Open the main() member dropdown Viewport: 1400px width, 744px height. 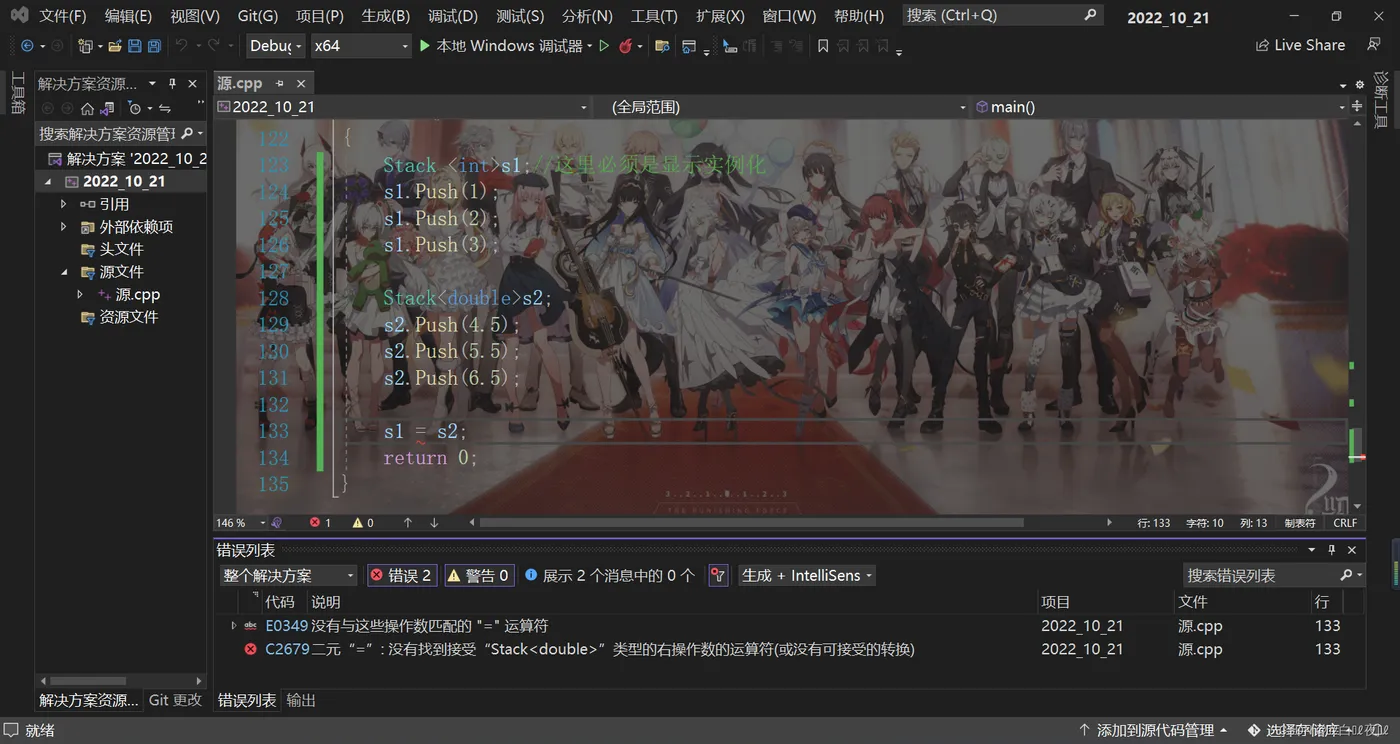pos(1161,107)
